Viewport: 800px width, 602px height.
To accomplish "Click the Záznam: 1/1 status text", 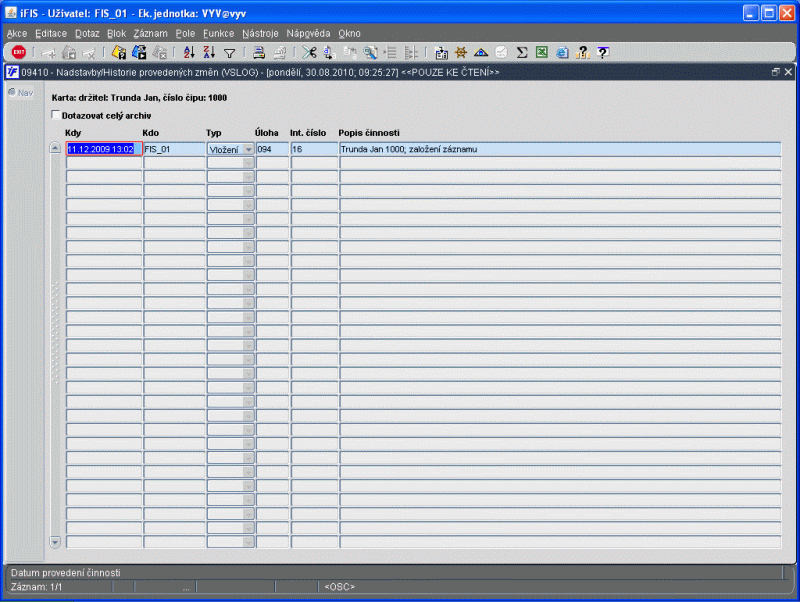I will 36,587.
